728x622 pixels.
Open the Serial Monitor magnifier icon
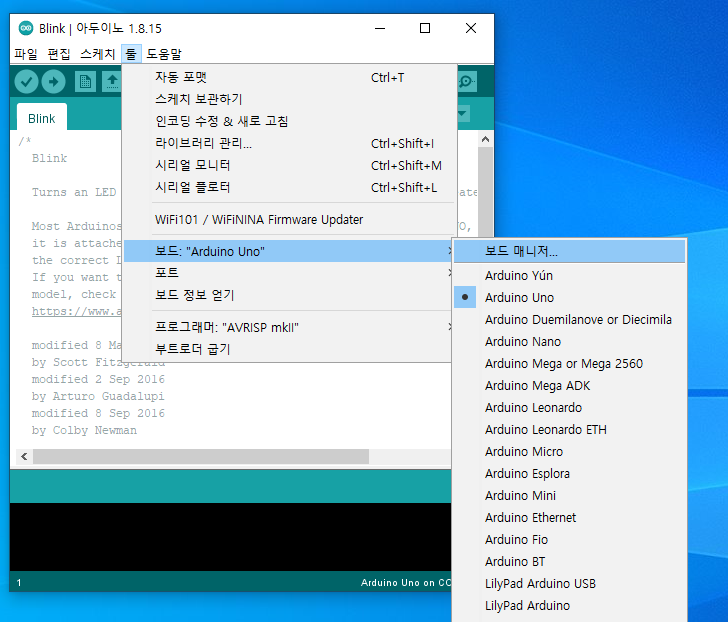coord(466,82)
